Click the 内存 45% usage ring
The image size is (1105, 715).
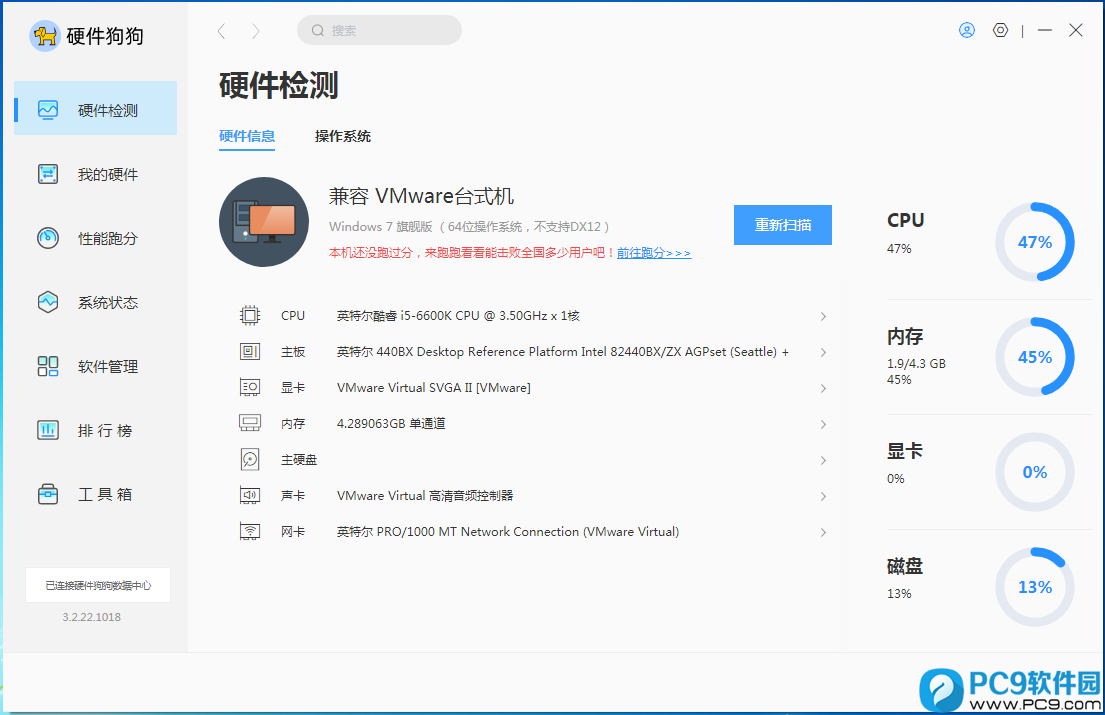1035,356
